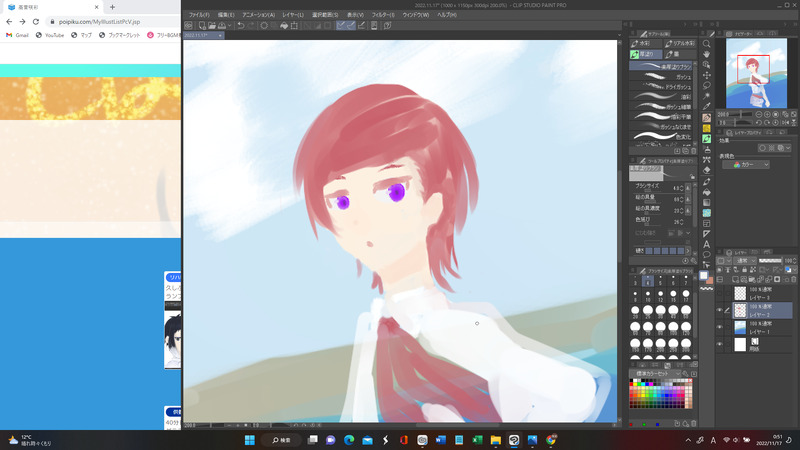800x450 pixels.
Task: Select 水彩 watercolor sub tool group
Action: coord(645,43)
